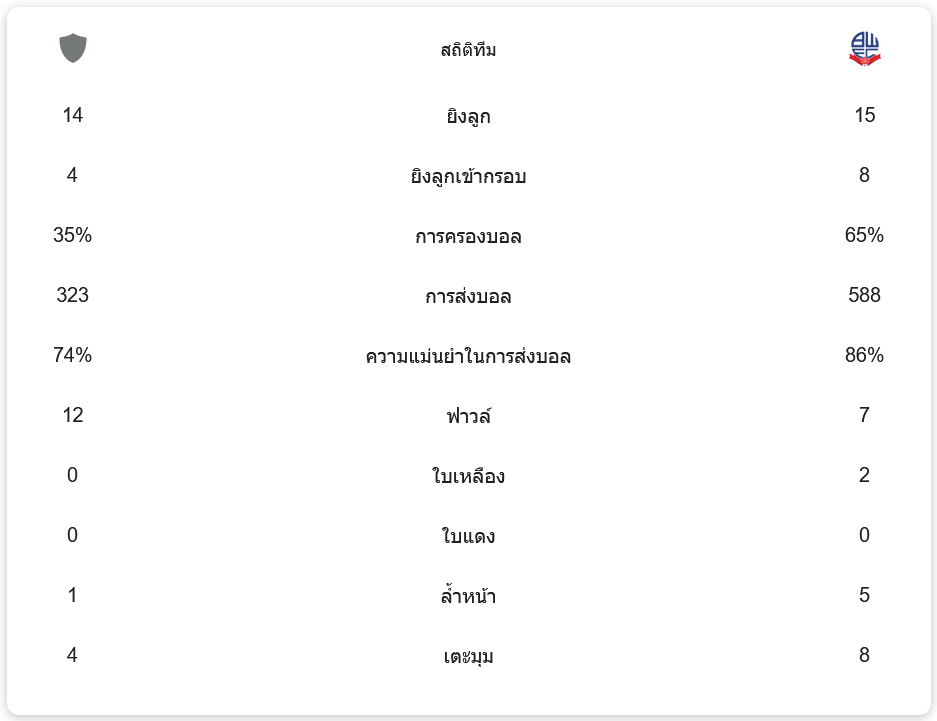Click the ยิงลูกเข้ากรอบ row label
937x721 pixels.
[468, 177]
